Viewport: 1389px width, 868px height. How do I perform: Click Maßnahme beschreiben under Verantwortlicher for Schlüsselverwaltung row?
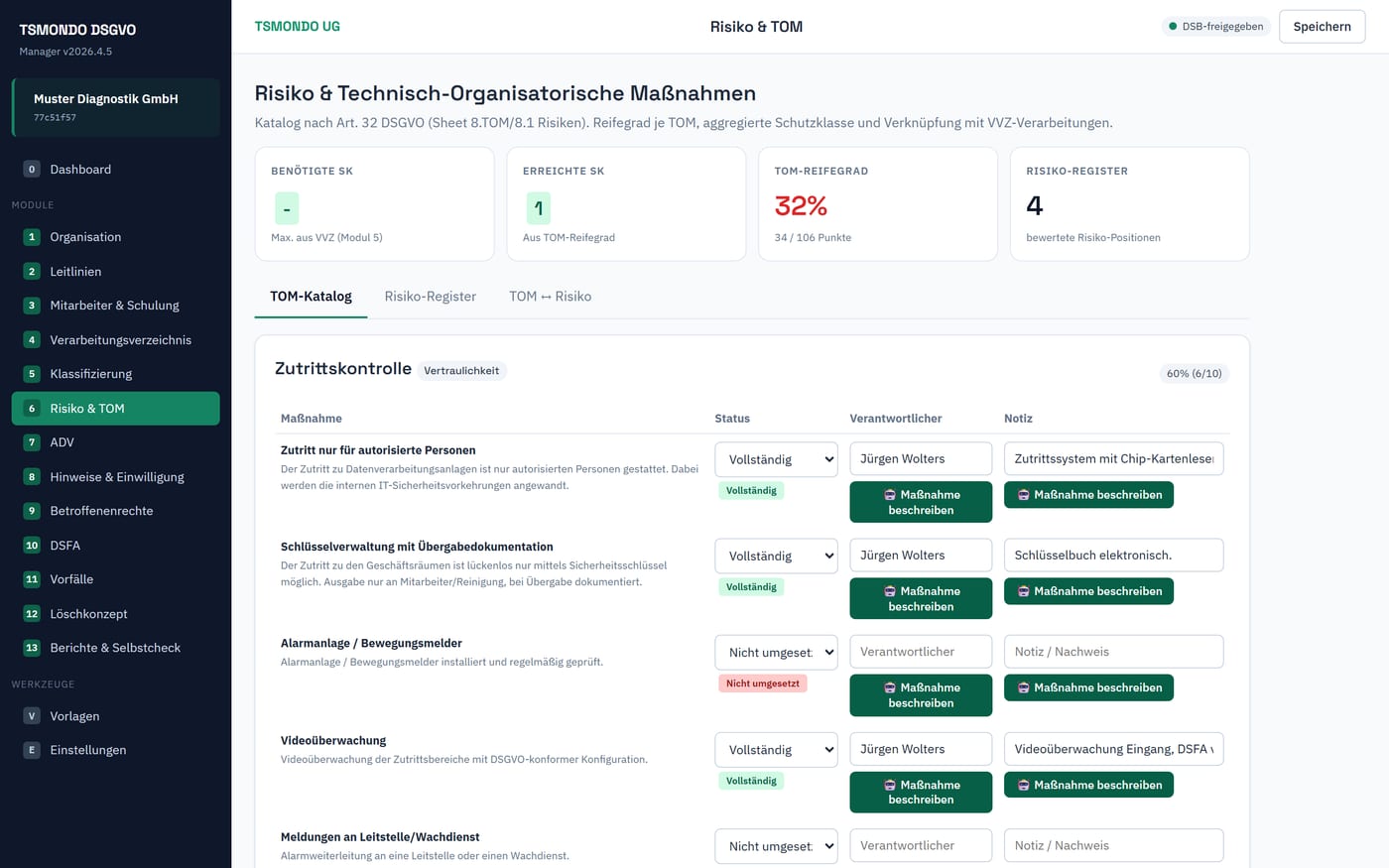pos(921,598)
